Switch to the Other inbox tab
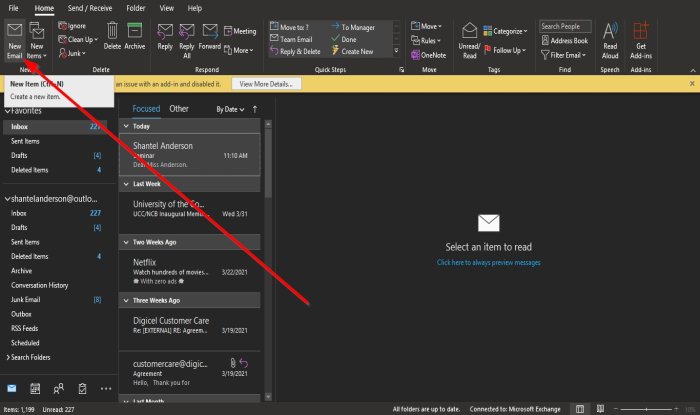 (x=179, y=109)
